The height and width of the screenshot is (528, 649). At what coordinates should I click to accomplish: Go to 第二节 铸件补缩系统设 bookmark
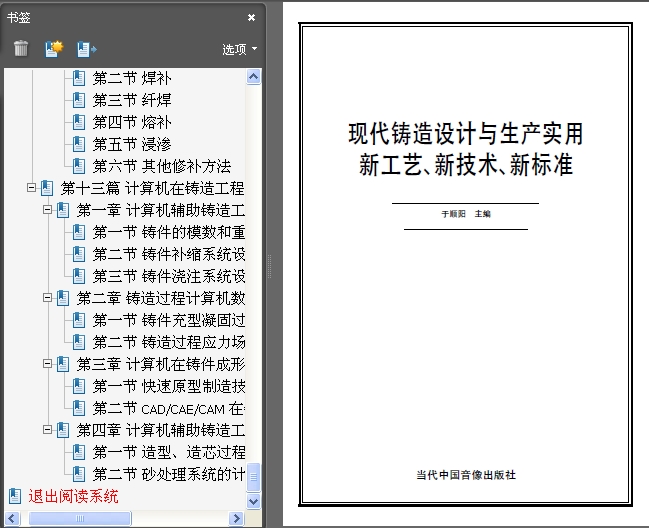tap(168, 254)
